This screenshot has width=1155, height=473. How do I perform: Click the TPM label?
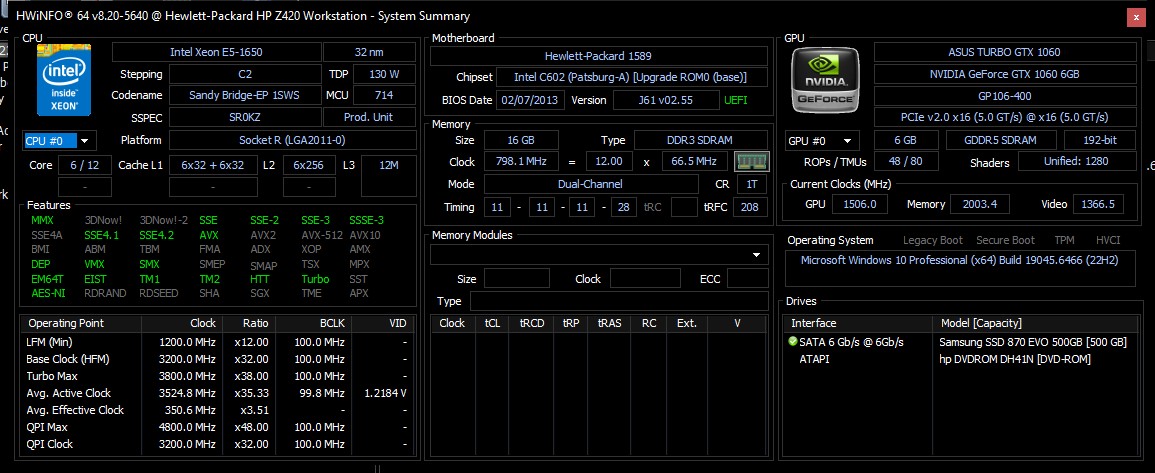[x=1064, y=240]
